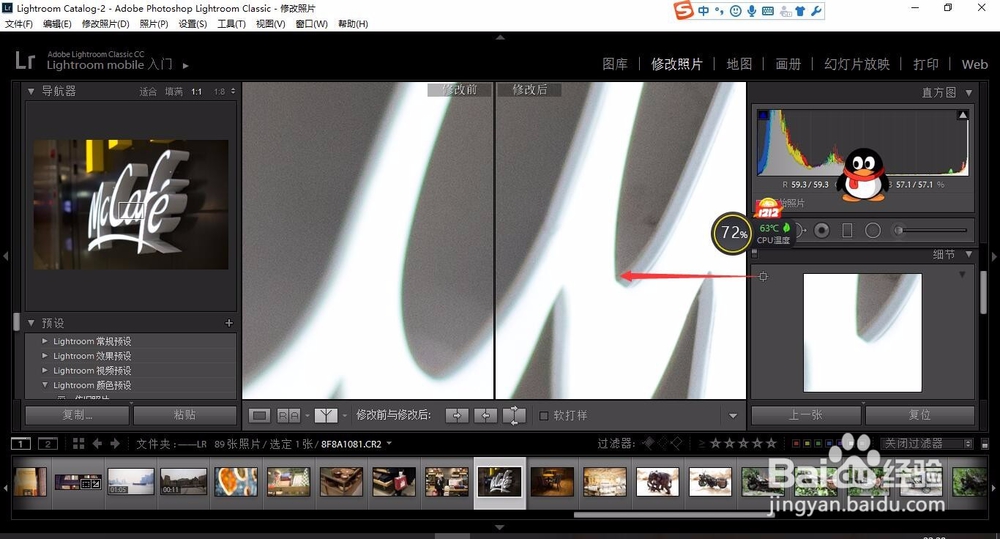Add a new preset with plus icon

tap(229, 323)
